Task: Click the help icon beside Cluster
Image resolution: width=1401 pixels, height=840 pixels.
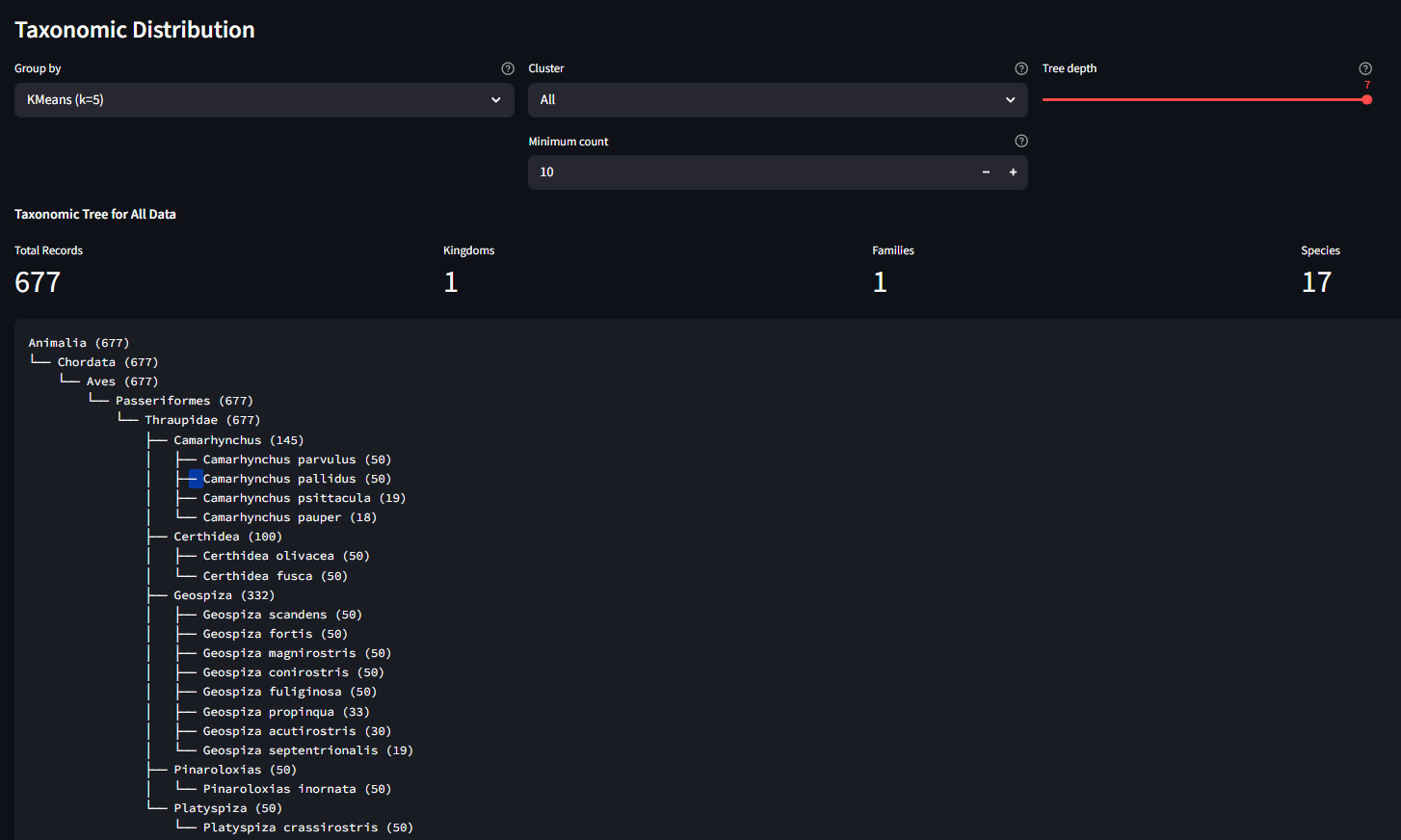Action: [1021, 68]
